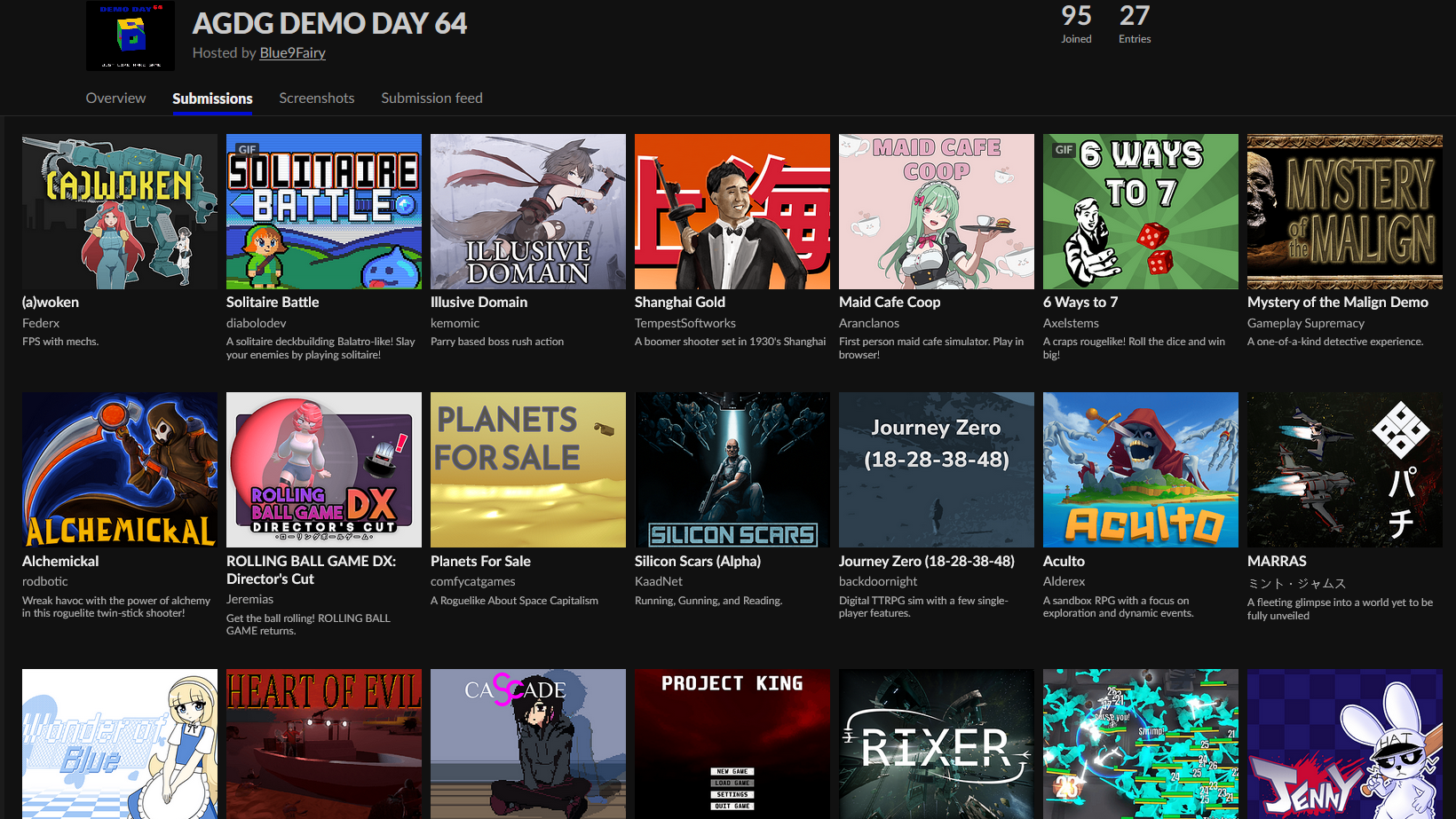Open the AGDG DEMO DAY 64 title
The width and height of the screenshot is (1456, 819).
pos(329,23)
